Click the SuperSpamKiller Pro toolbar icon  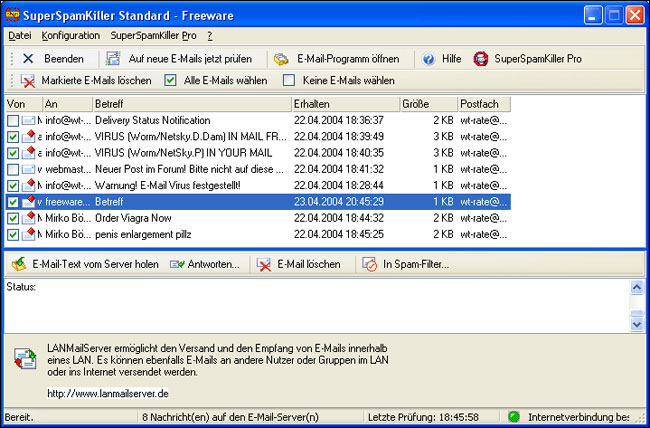click(x=481, y=59)
